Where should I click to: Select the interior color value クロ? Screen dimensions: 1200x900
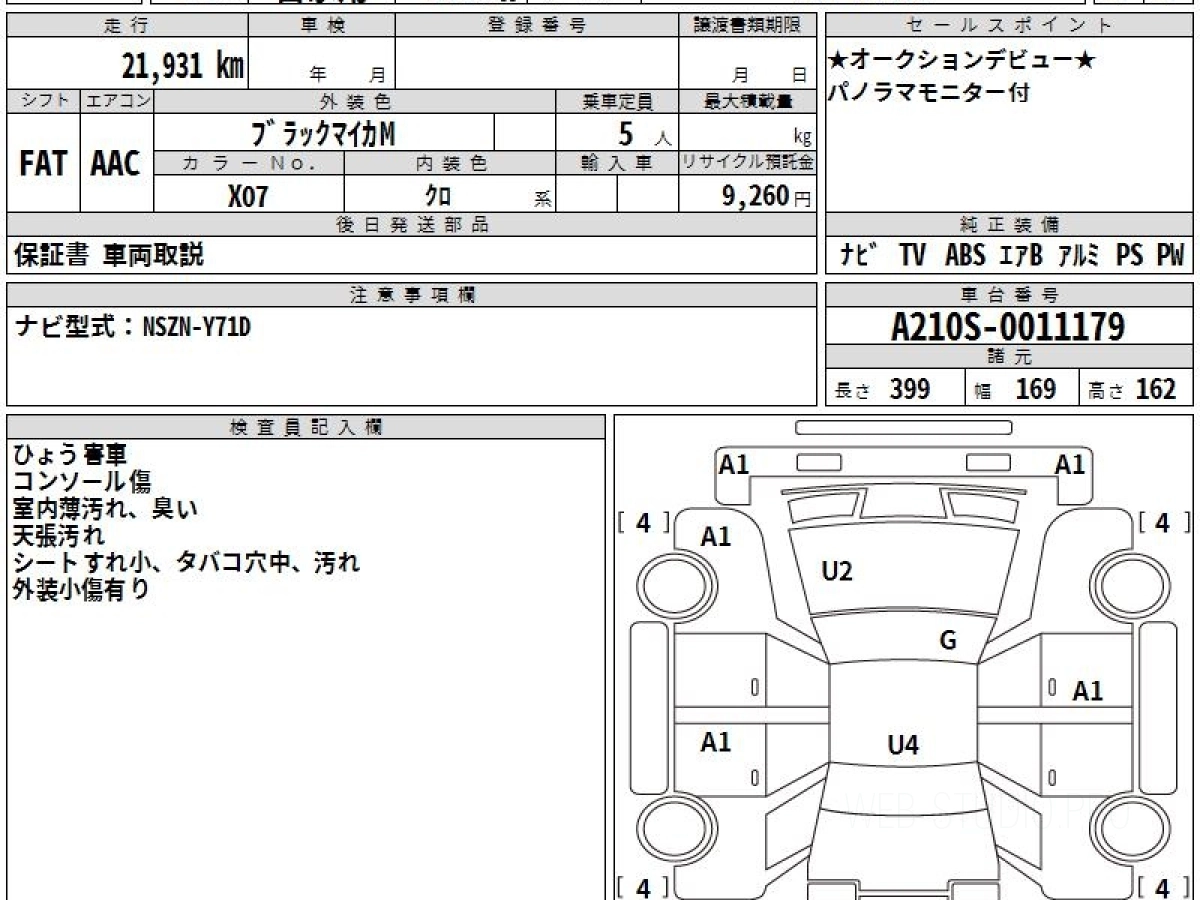point(438,195)
